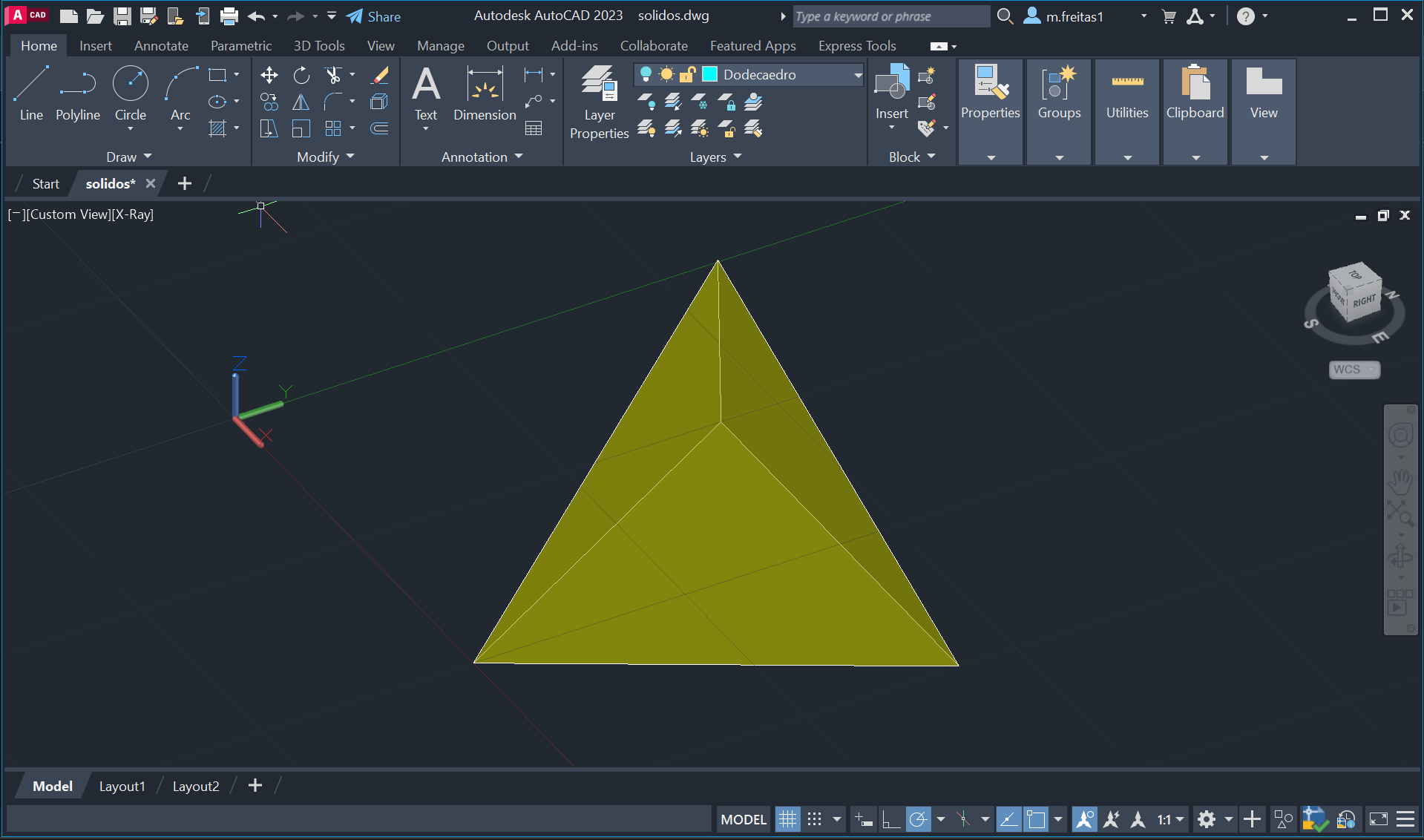Viewport: 1424px width, 840px height.
Task: Click the Save icon in quick access toolbar
Action: (122, 16)
